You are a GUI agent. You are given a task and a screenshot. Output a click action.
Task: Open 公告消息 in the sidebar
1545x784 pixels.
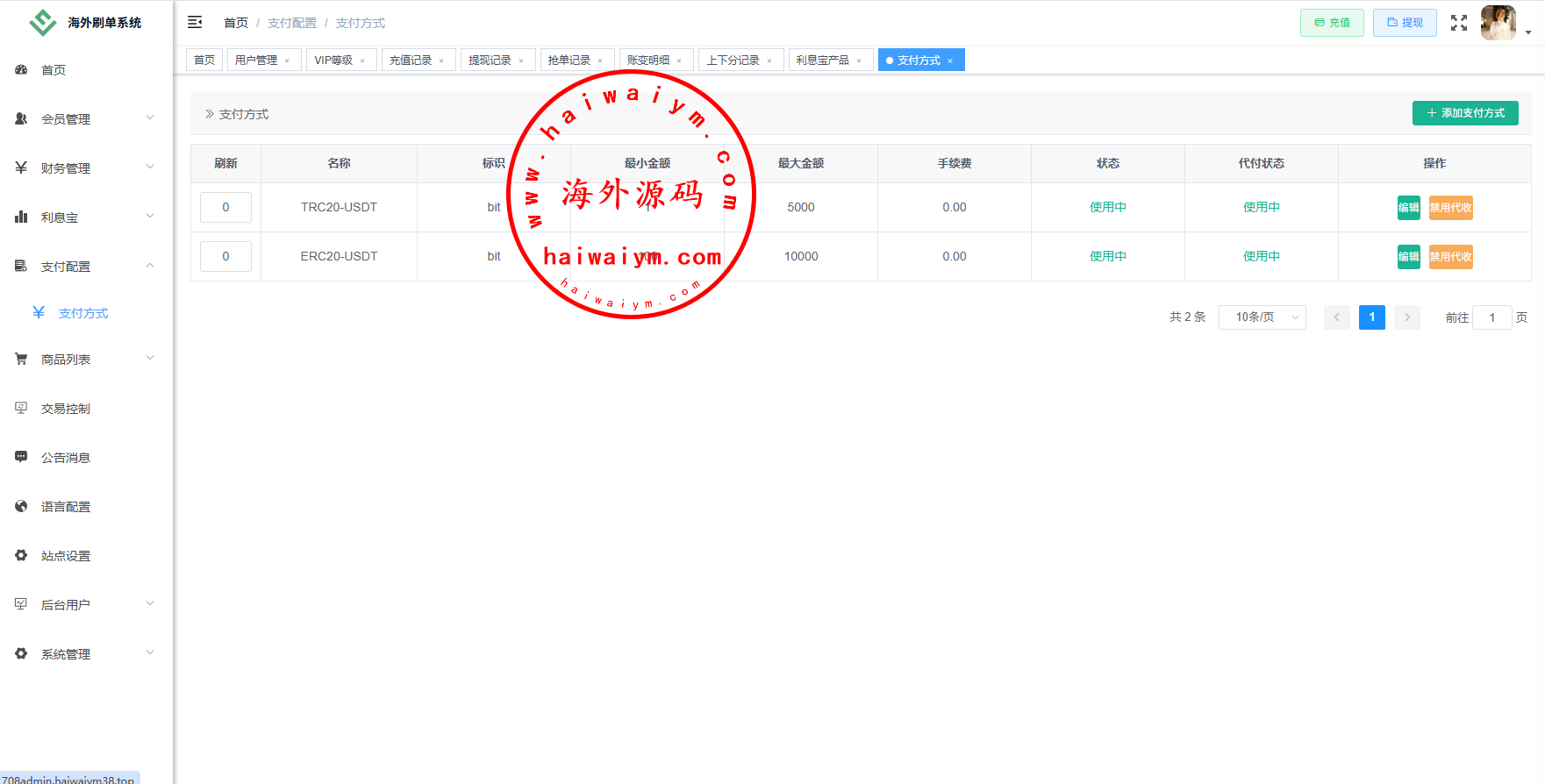(x=65, y=458)
